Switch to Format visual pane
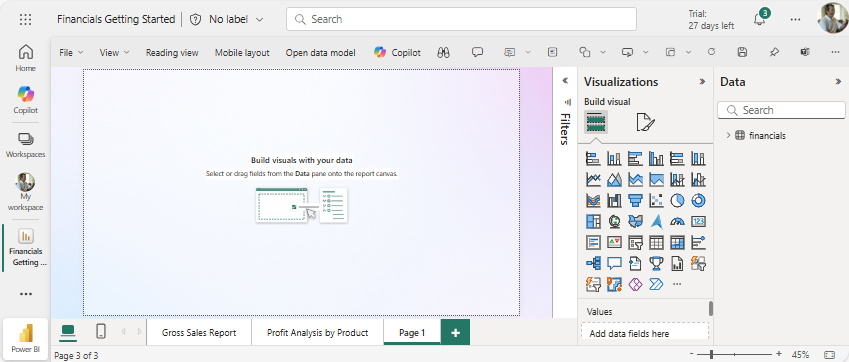This screenshot has width=849, height=362. click(x=645, y=122)
